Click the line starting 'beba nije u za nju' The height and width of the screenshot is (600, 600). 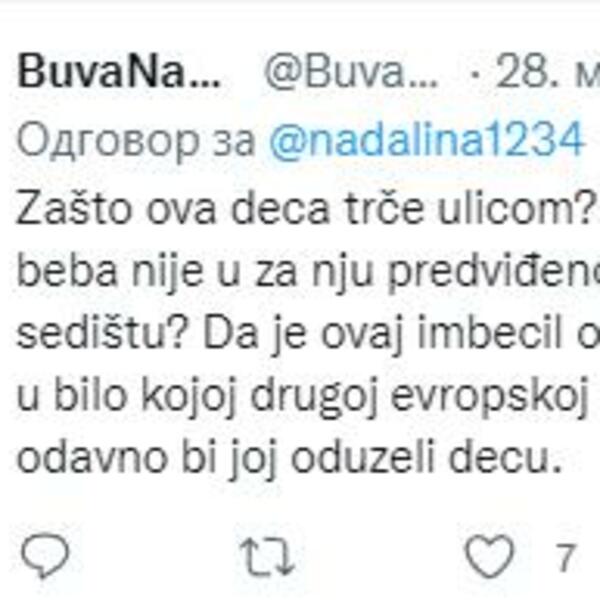pos(308,272)
